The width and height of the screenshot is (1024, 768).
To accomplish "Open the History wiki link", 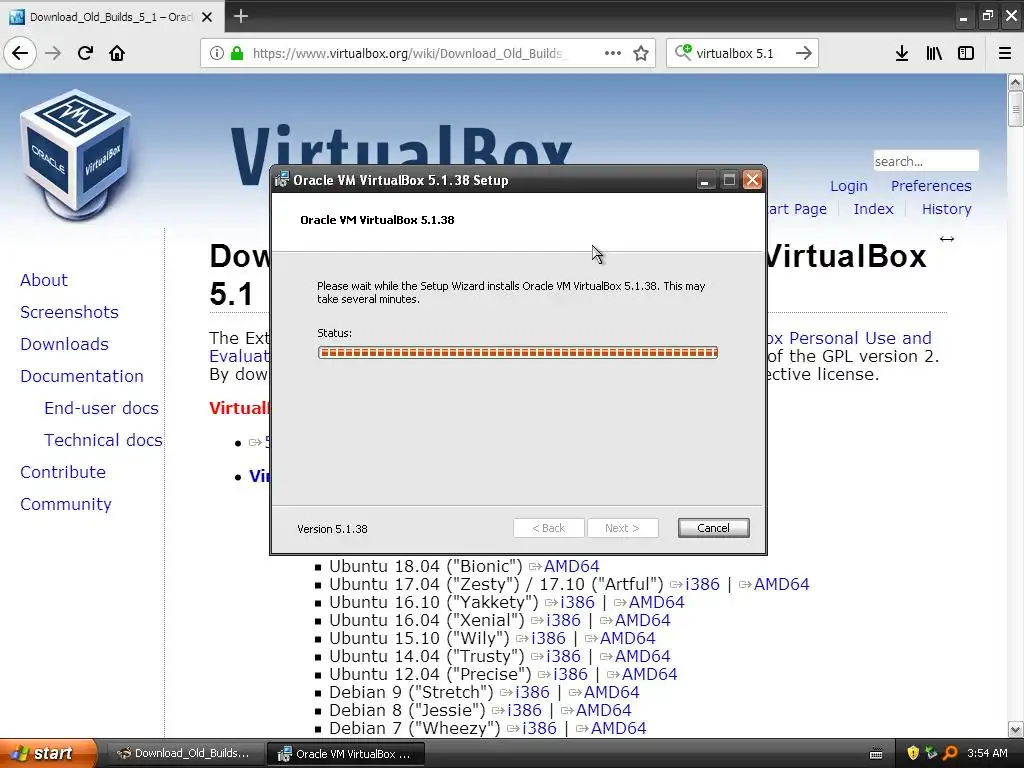I will [946, 209].
